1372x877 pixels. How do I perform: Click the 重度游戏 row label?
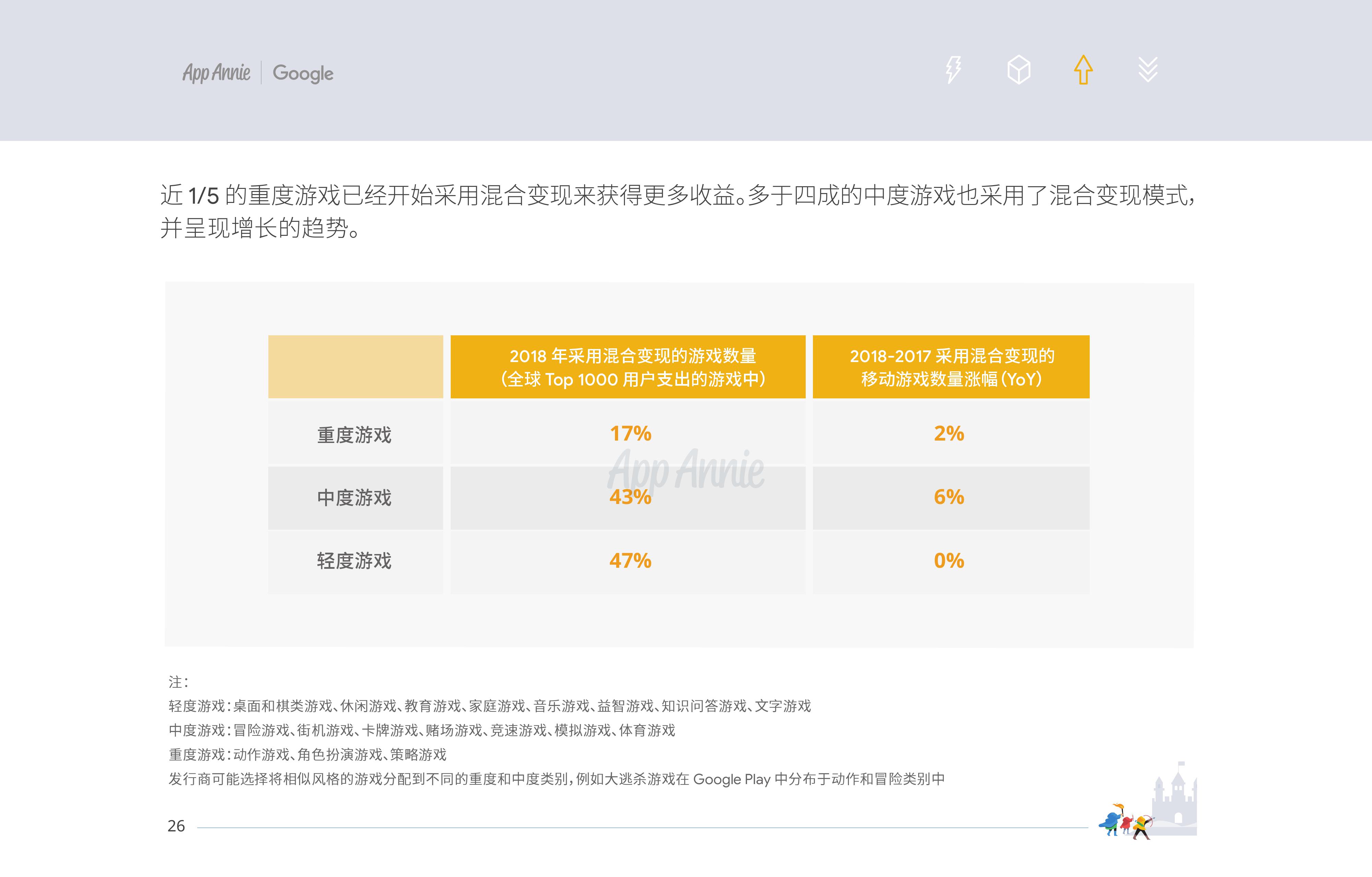click(354, 435)
